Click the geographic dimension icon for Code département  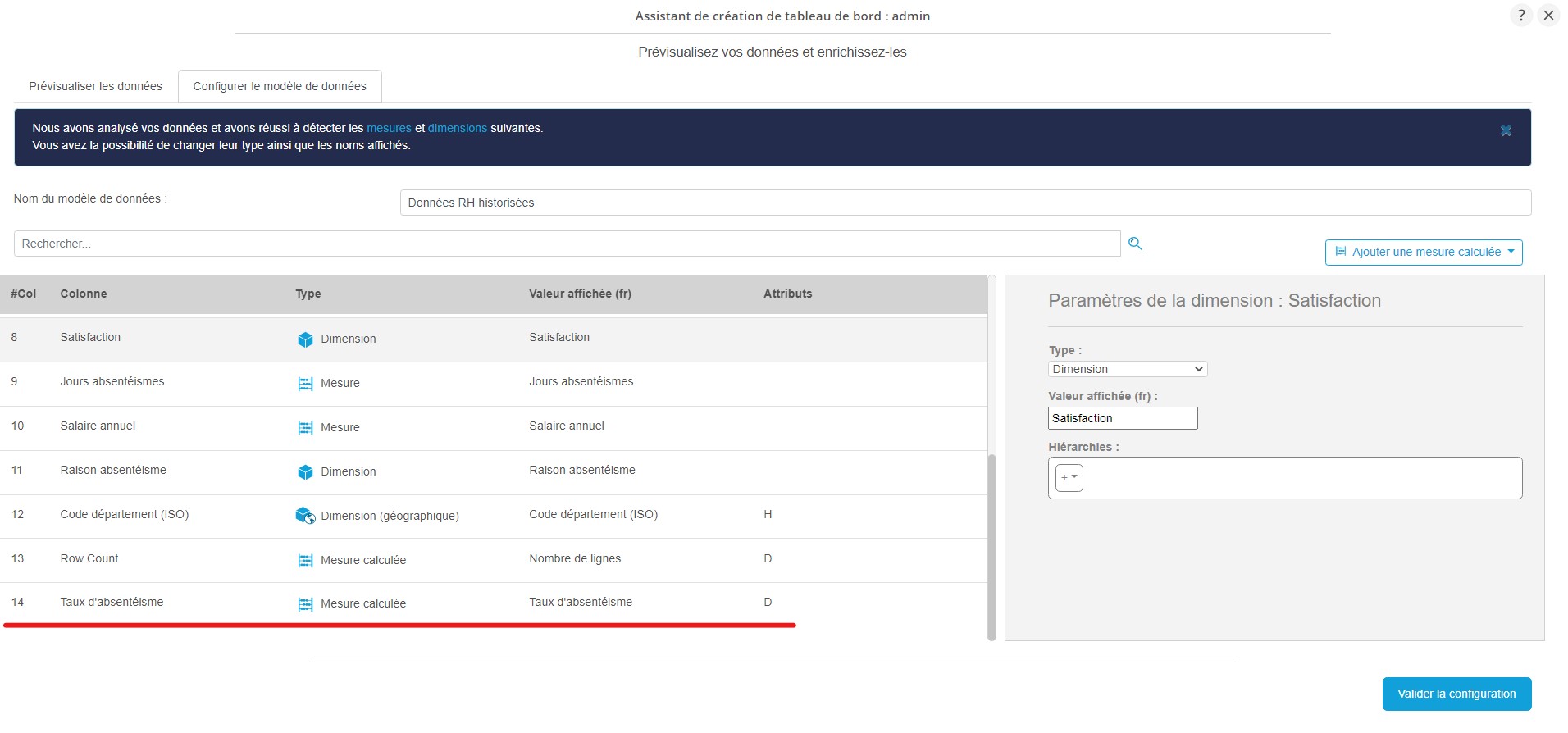[x=305, y=516]
